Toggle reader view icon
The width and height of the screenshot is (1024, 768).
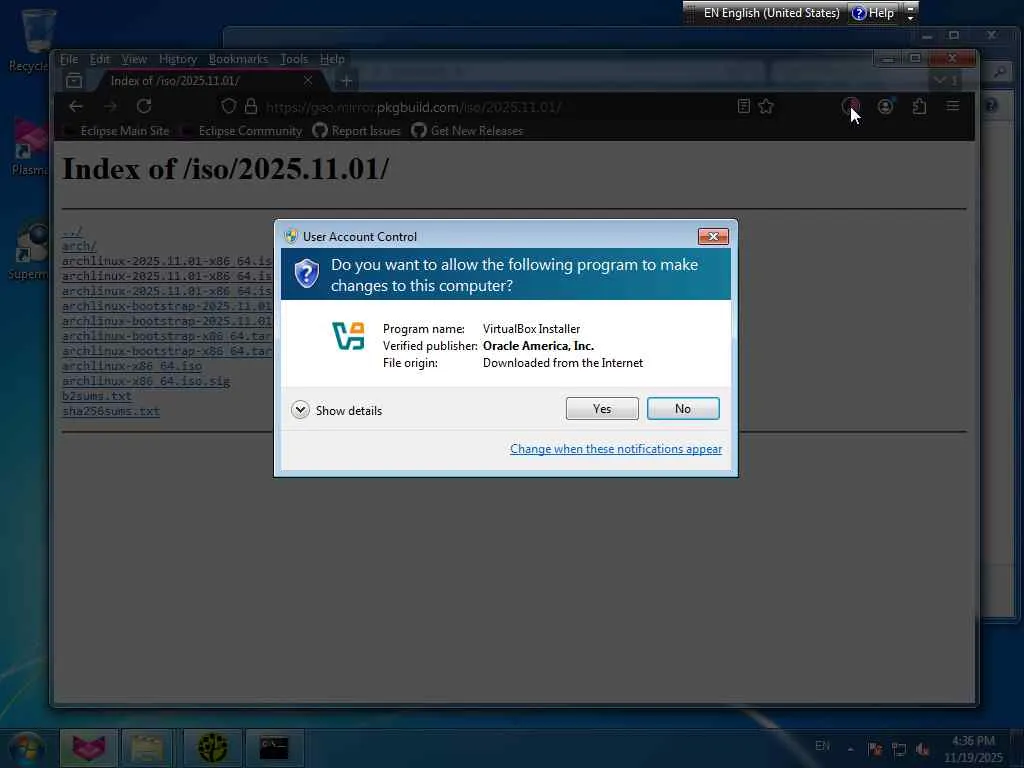tap(743, 106)
